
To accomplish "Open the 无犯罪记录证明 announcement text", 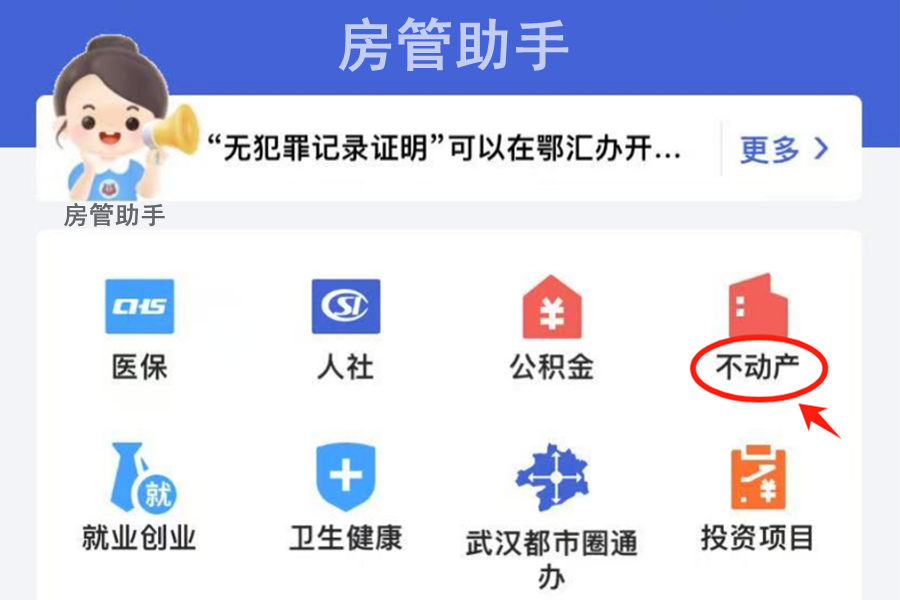I will click(x=444, y=148).
